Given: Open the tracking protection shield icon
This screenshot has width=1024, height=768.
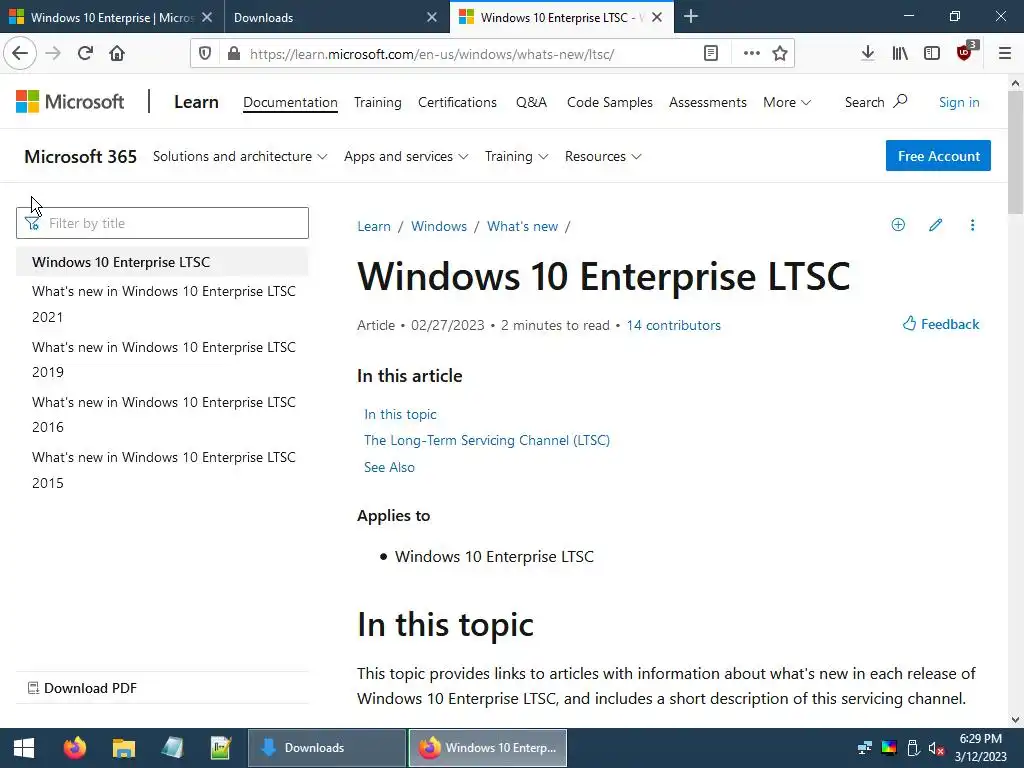Looking at the screenshot, I should click(205, 54).
